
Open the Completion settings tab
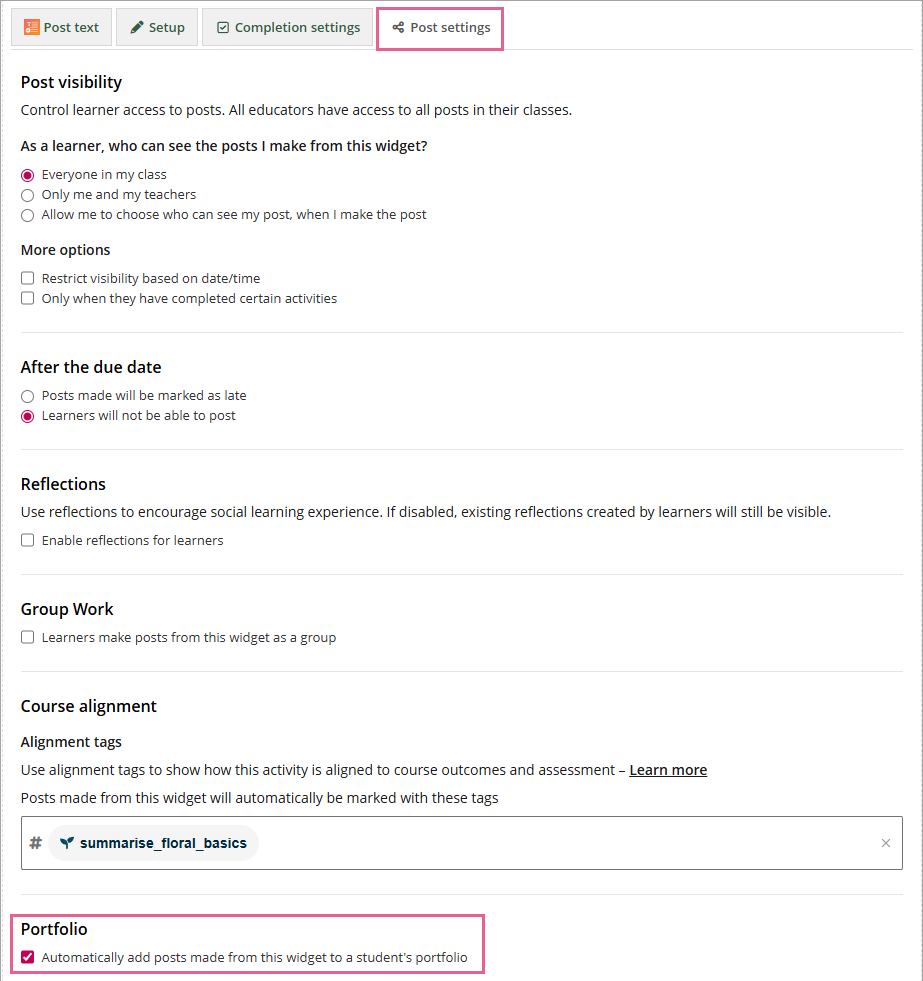pos(287,27)
